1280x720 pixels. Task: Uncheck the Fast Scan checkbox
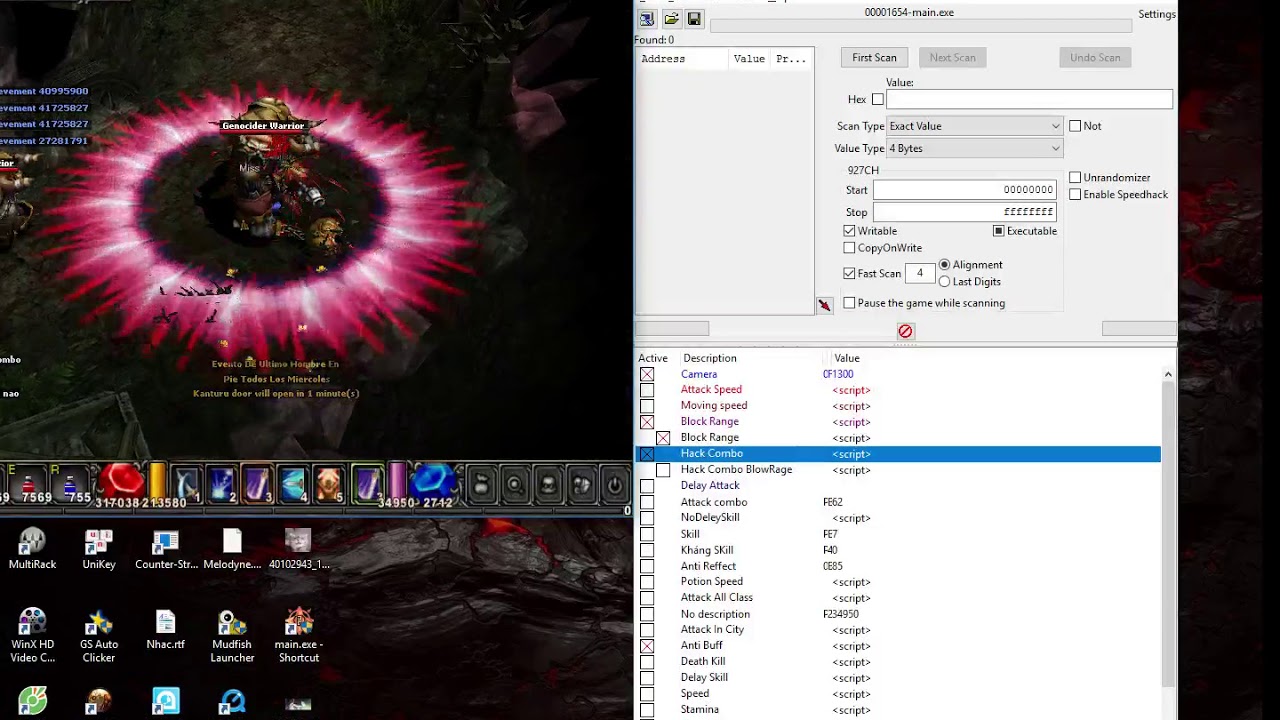849,273
